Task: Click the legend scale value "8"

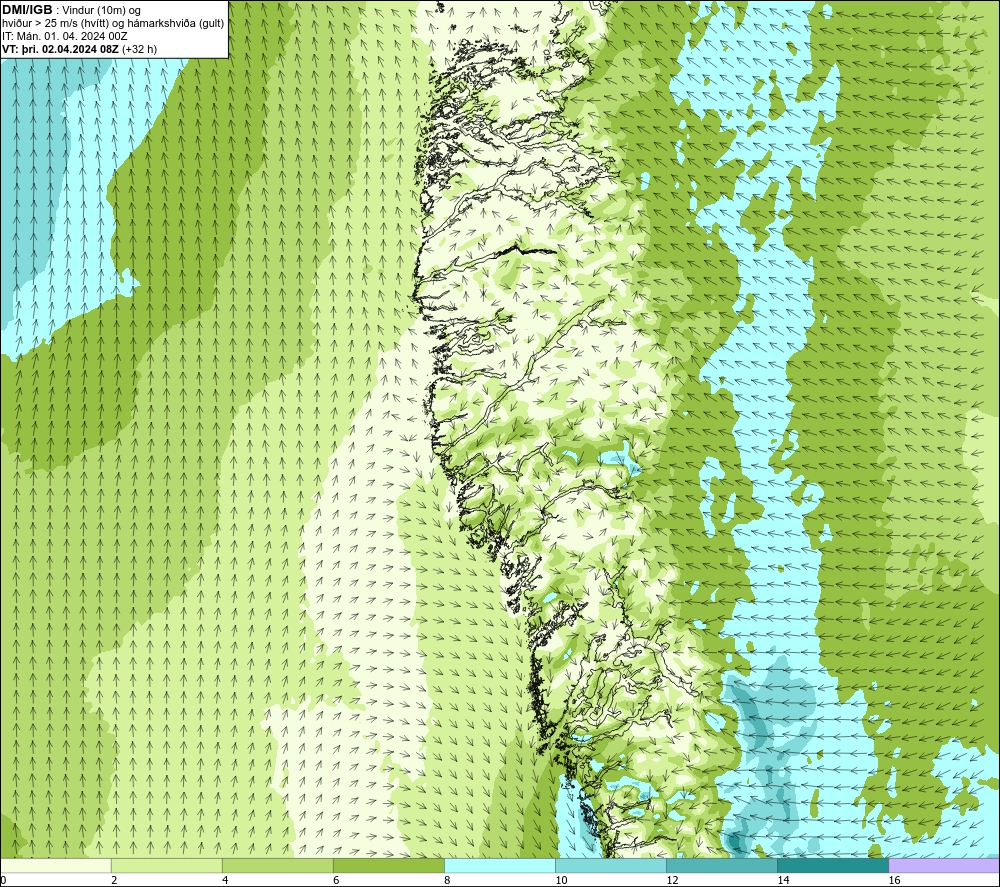Action: coord(447,881)
